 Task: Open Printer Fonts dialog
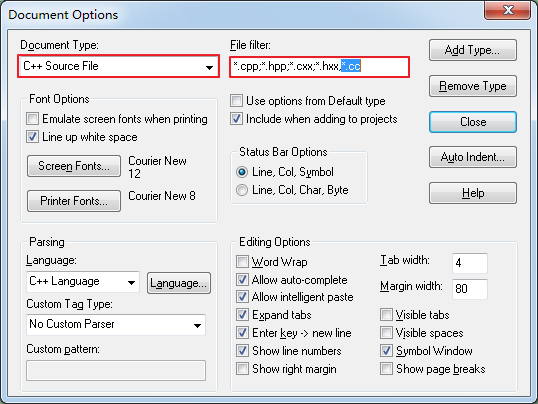point(74,201)
